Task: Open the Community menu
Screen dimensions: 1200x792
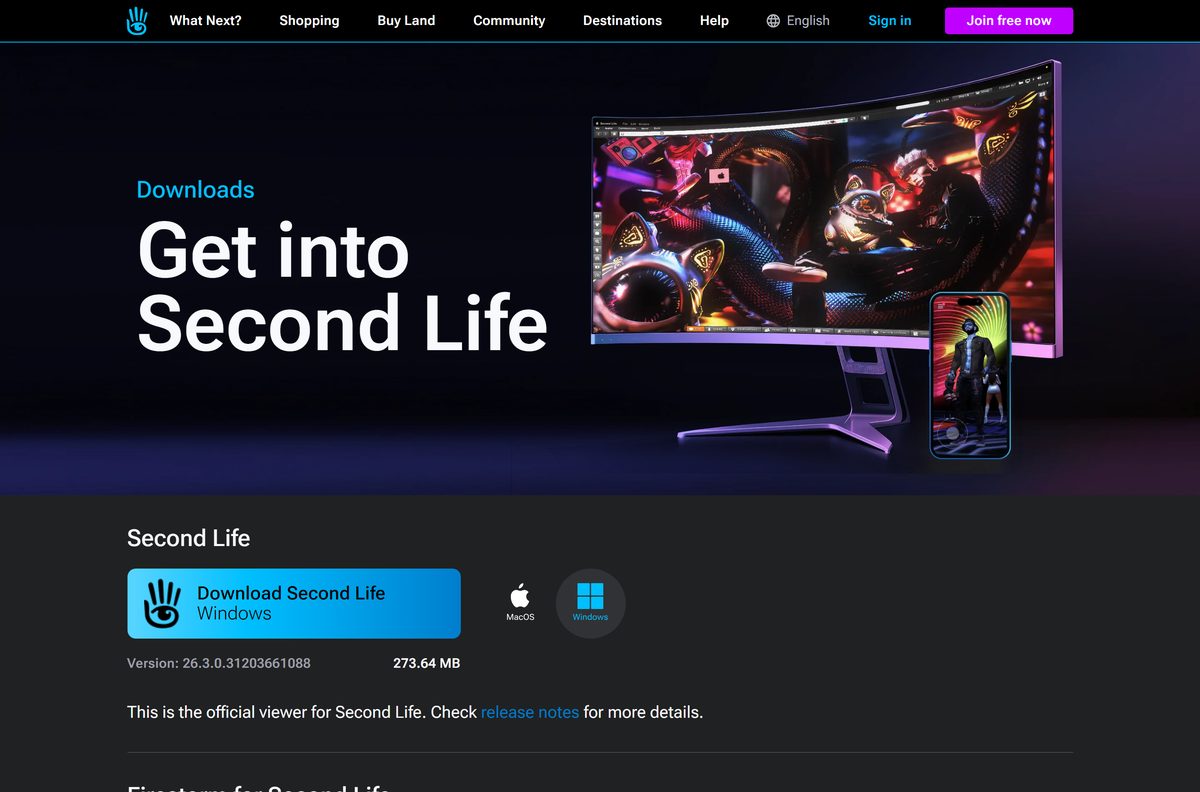Action: click(509, 20)
